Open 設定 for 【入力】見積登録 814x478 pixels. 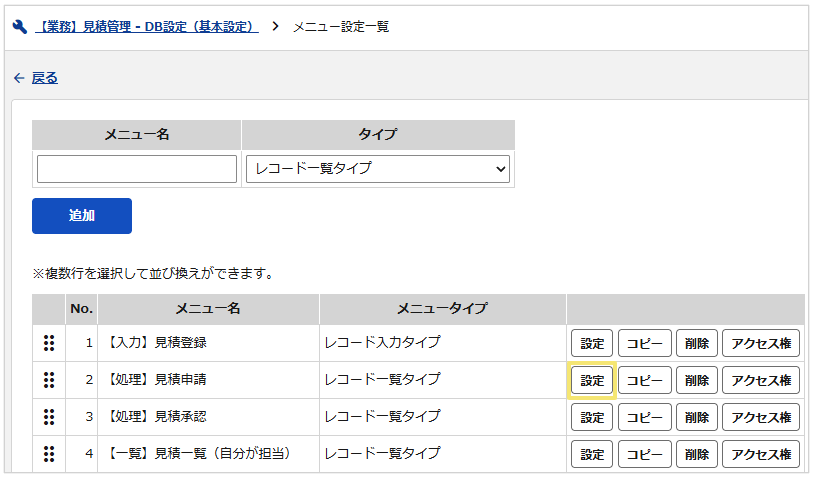pyautogui.click(x=592, y=343)
